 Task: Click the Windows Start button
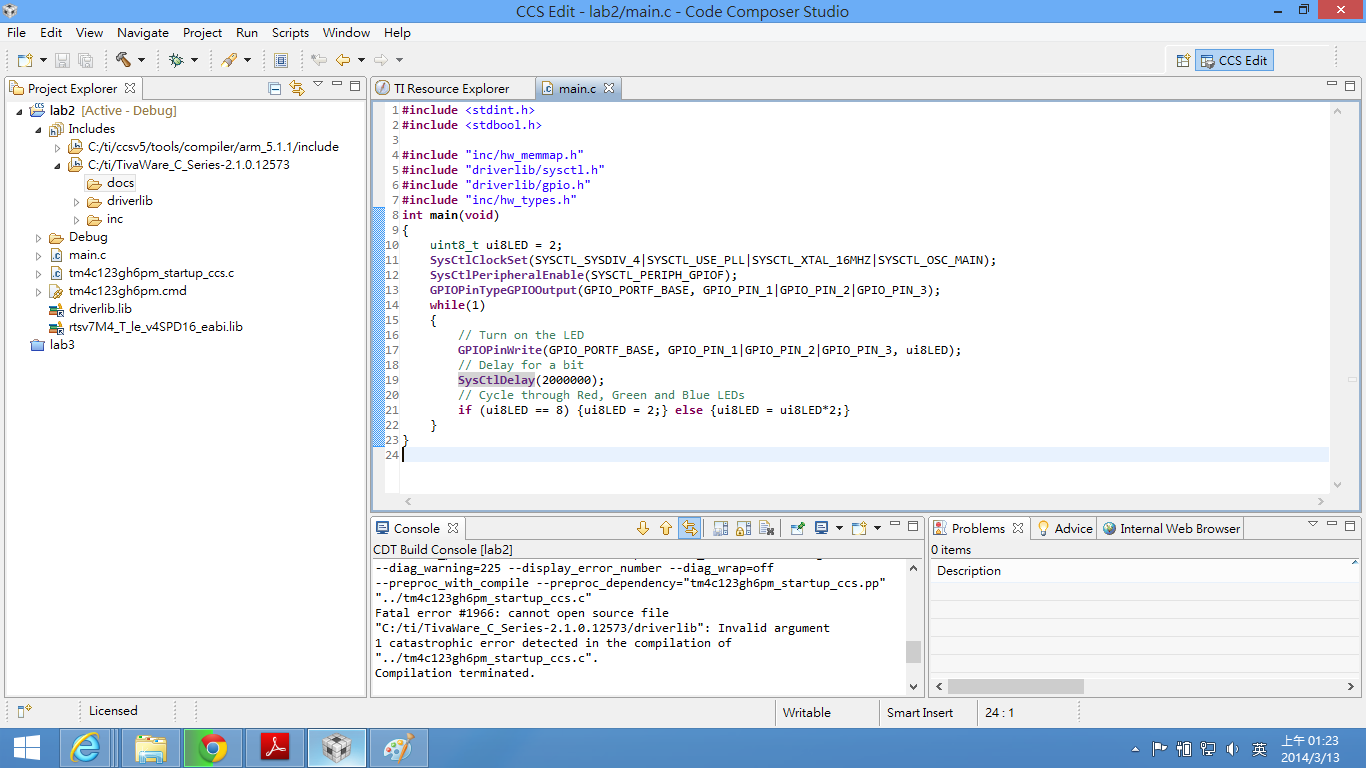tap(26, 748)
